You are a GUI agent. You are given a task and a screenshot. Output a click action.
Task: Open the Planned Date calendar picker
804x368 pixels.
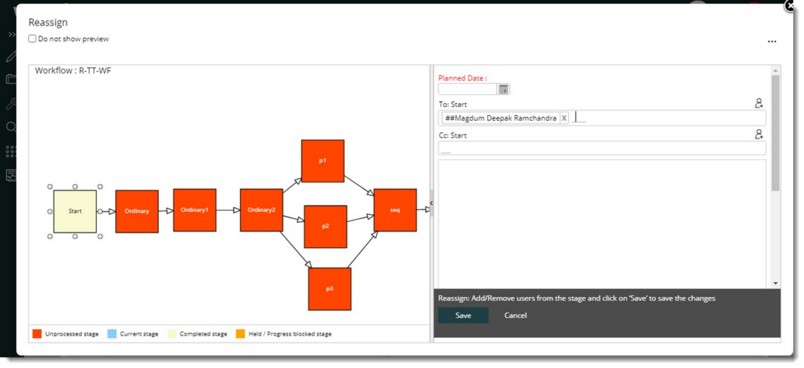tap(504, 89)
